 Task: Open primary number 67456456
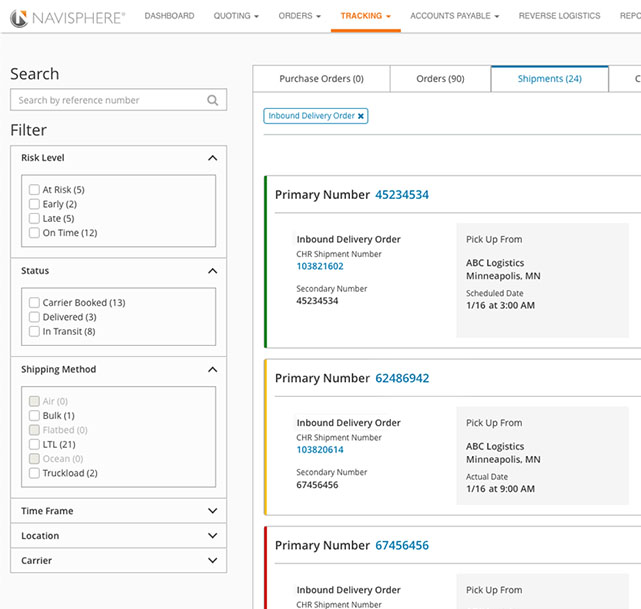(402, 545)
